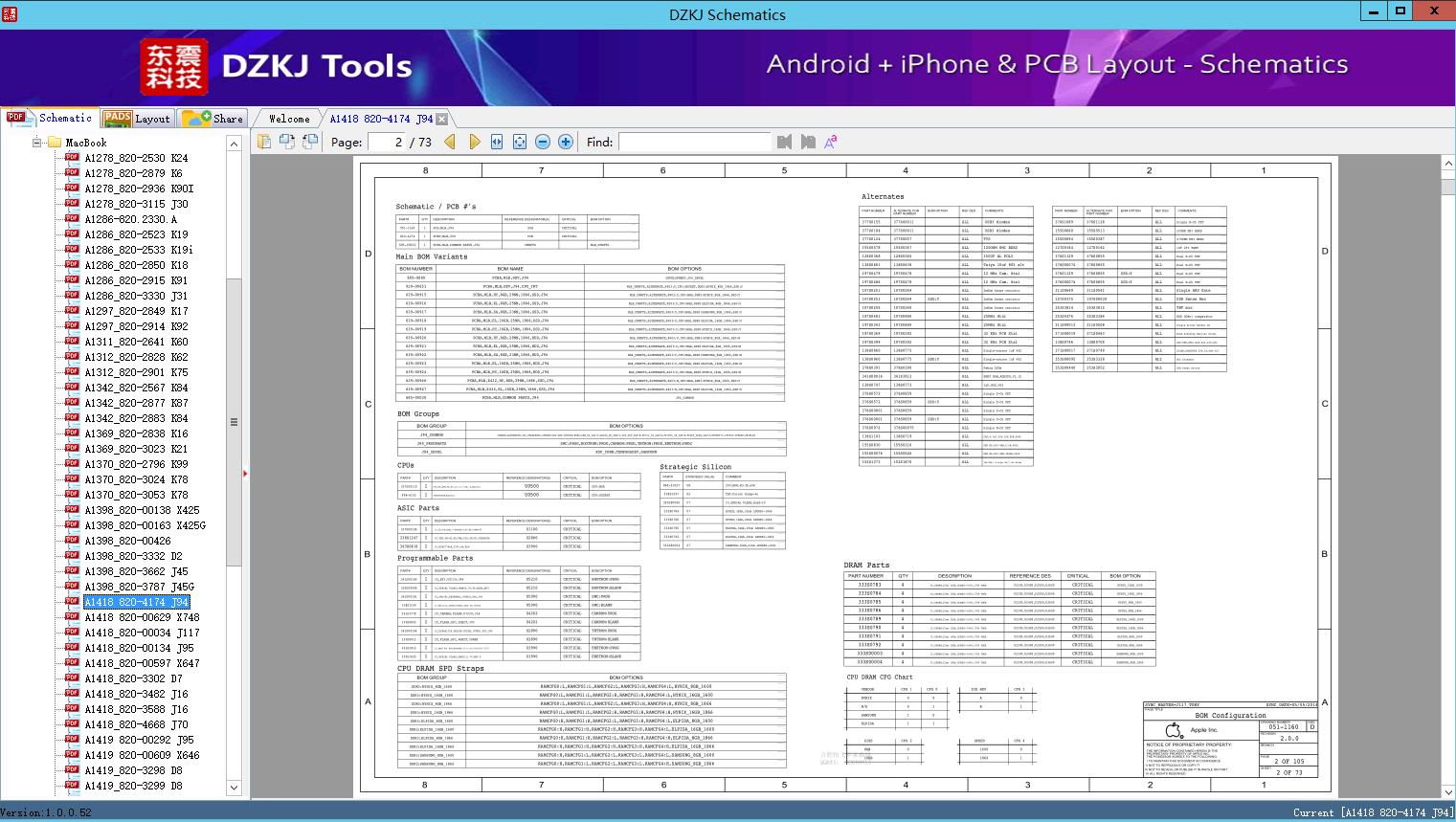Select the A1418 820-4174 J94 document tab
Image resolution: width=1456 pixels, height=822 pixels.
coord(381,119)
